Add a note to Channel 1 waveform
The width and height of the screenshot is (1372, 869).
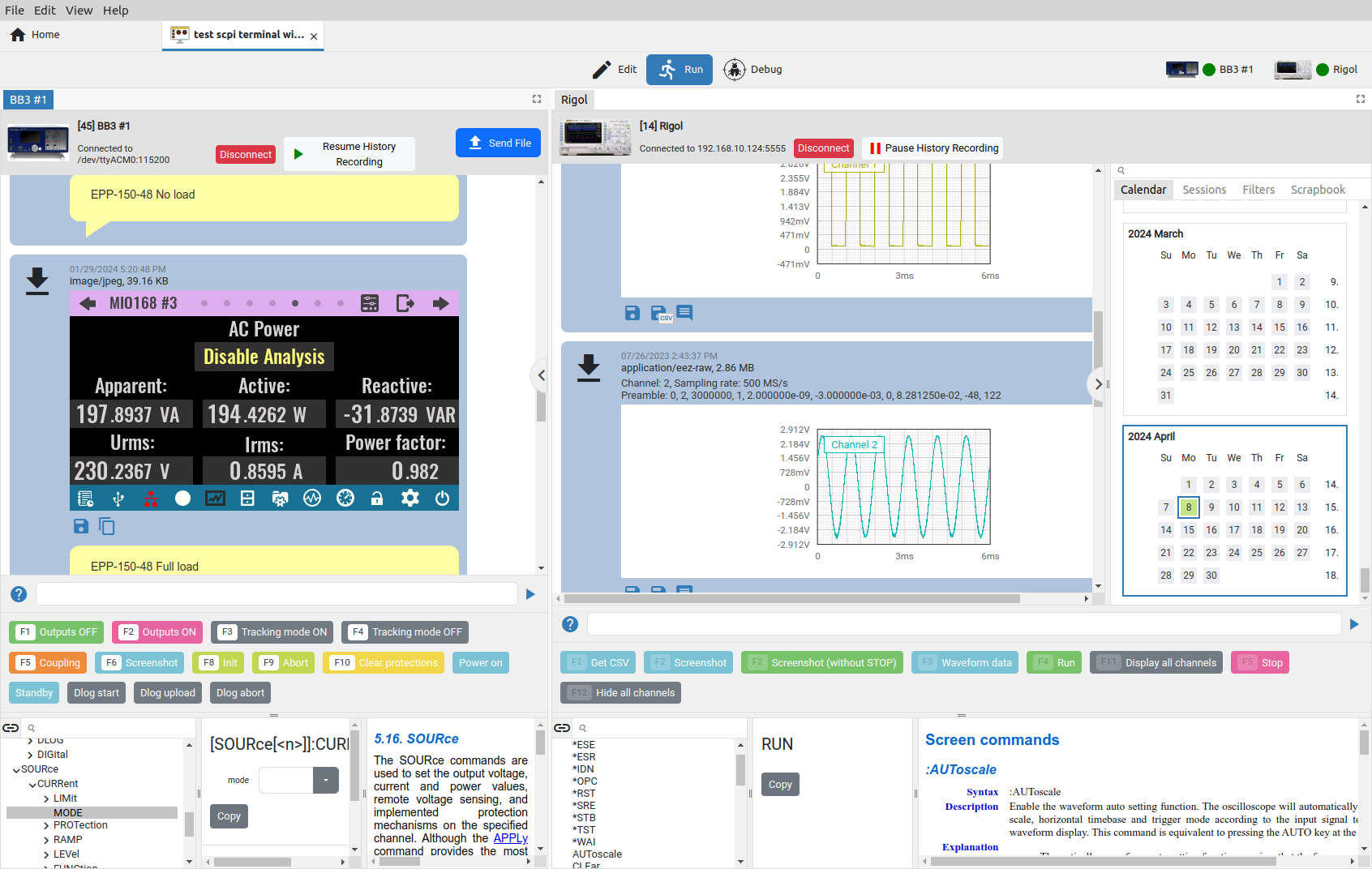(x=684, y=312)
